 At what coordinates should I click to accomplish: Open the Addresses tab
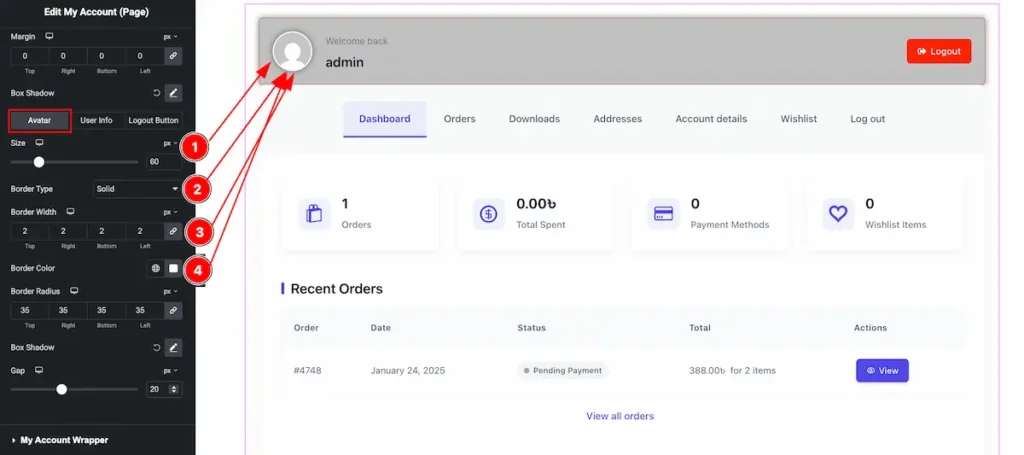pyautogui.click(x=617, y=119)
